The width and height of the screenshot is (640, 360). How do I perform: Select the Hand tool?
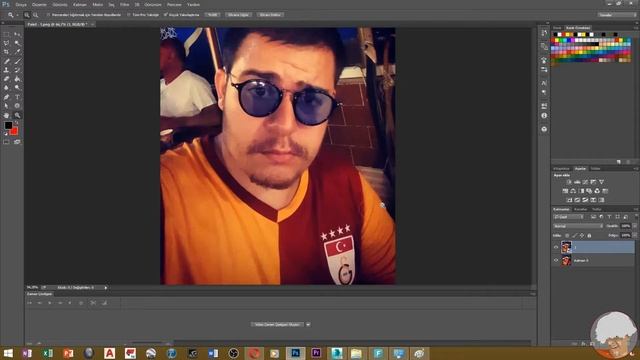coord(7,116)
